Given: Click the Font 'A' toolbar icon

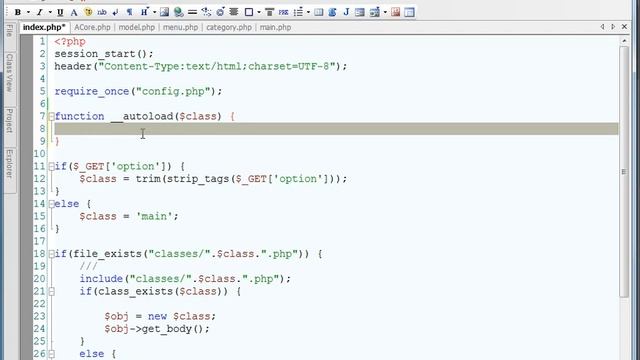Looking at the screenshot, I should point(74,12).
